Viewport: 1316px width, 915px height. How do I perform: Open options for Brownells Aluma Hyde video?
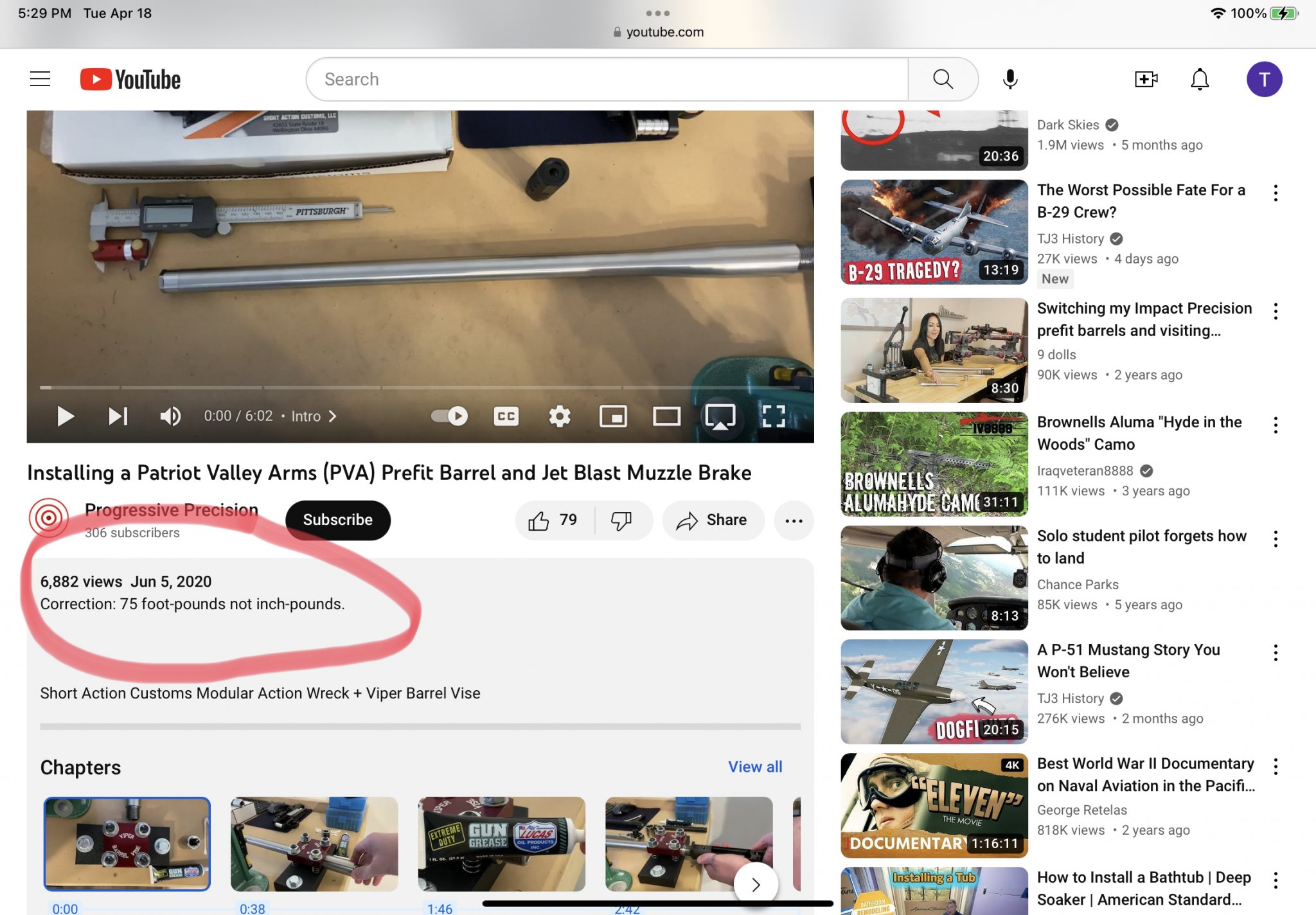click(1276, 425)
